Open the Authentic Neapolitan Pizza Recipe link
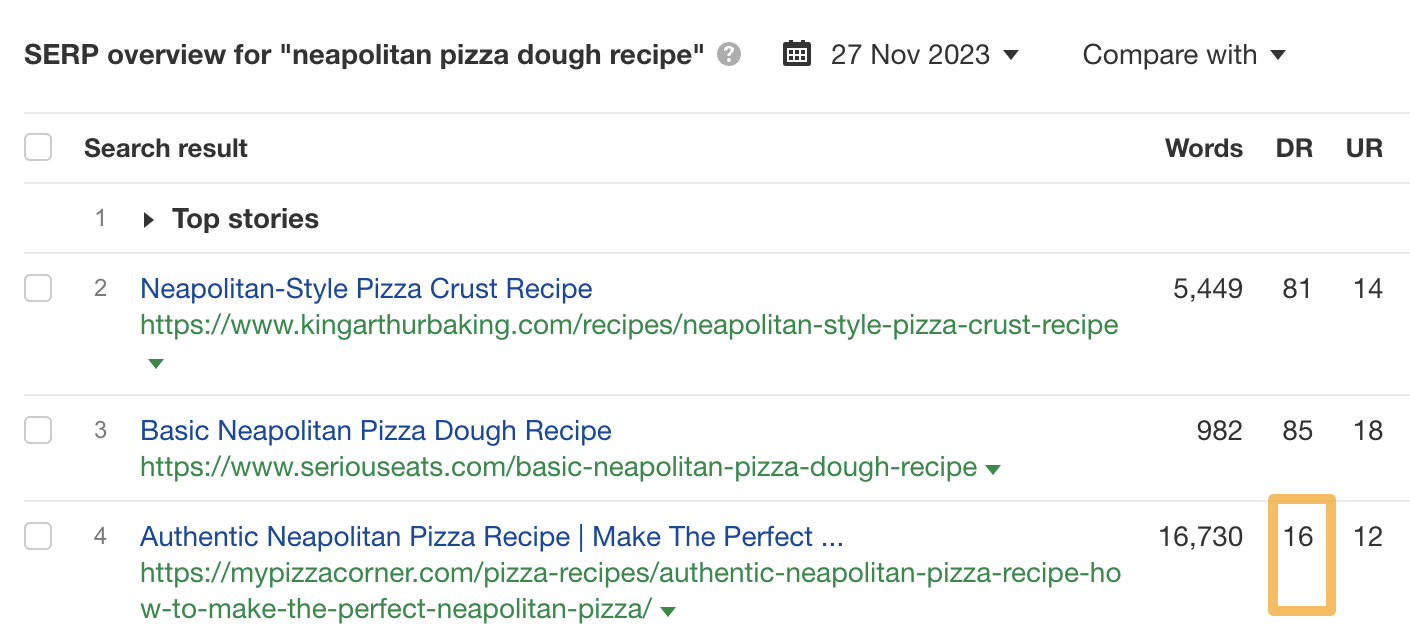 pos(492,537)
